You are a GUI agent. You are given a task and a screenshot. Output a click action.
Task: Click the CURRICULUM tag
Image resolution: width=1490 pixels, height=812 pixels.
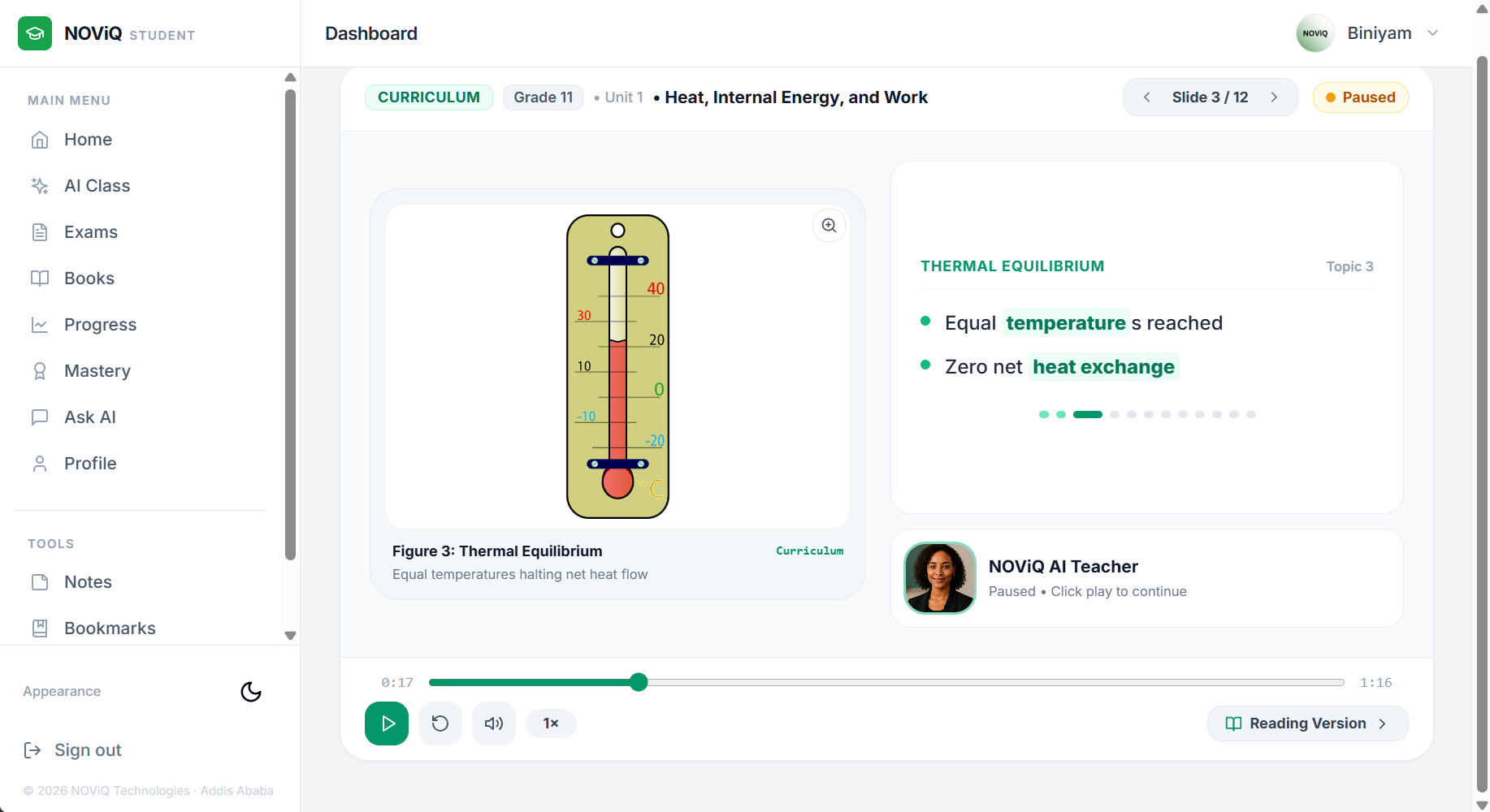(429, 97)
